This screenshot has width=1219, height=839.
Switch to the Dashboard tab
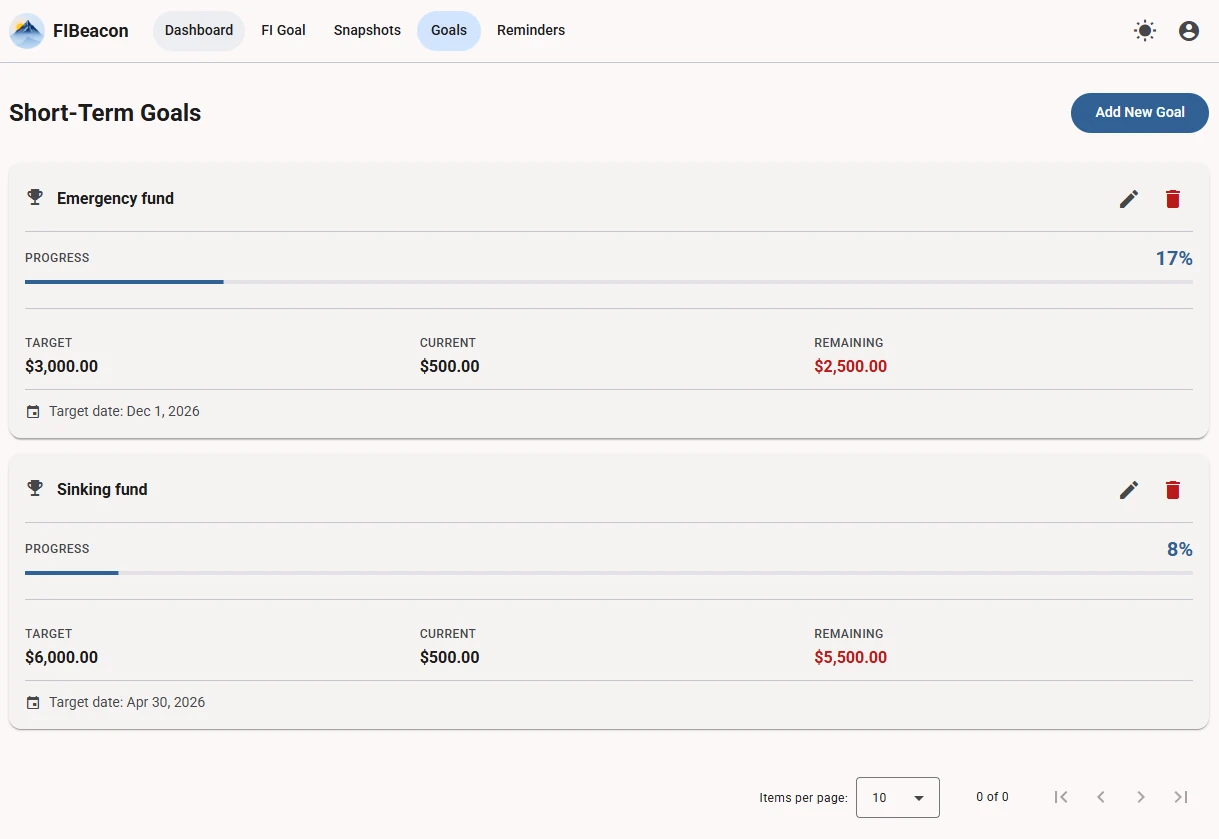click(x=198, y=30)
